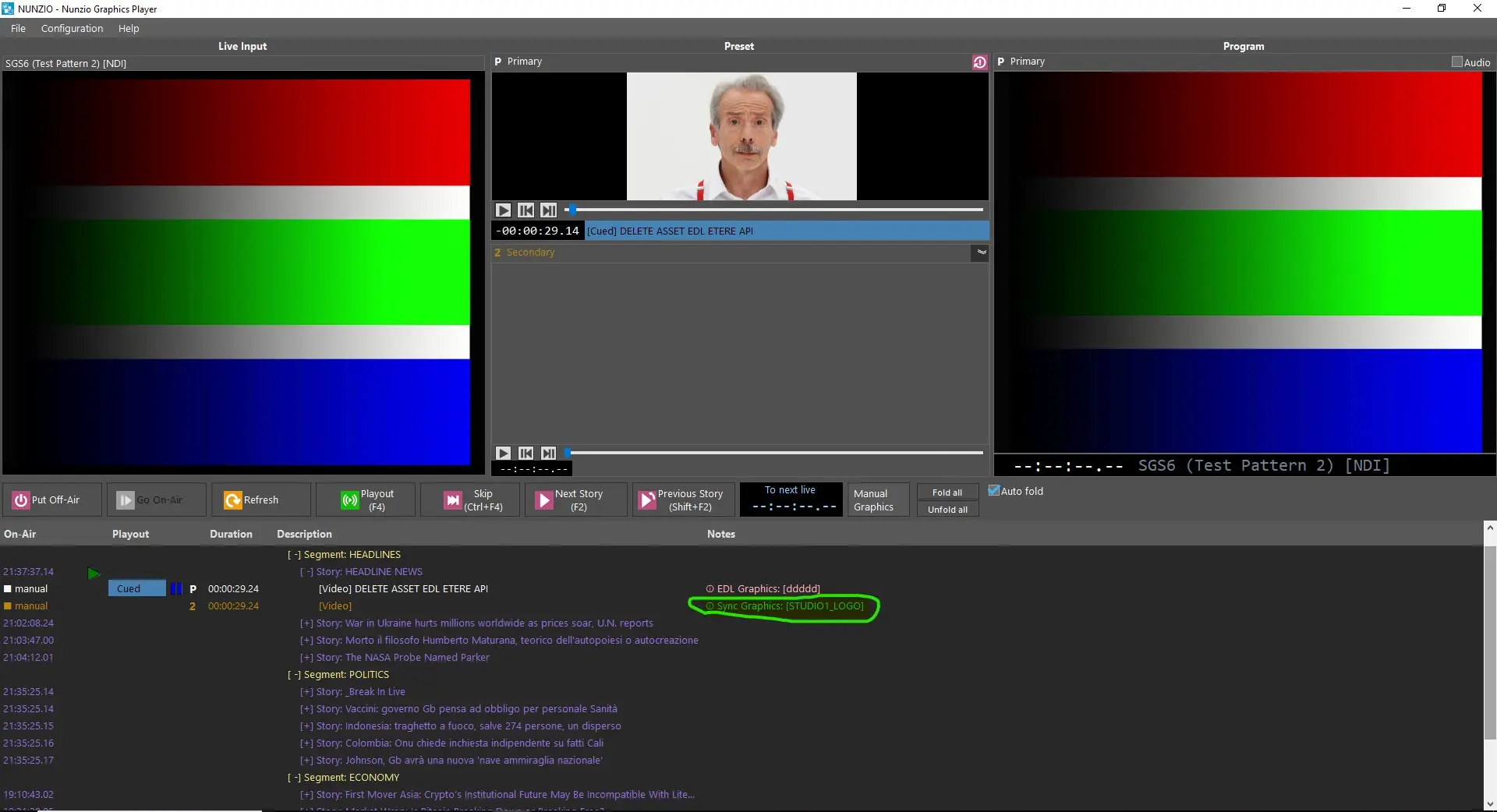The image size is (1497, 812).
Task: Click the Refresh rundown button
Action: coord(260,500)
